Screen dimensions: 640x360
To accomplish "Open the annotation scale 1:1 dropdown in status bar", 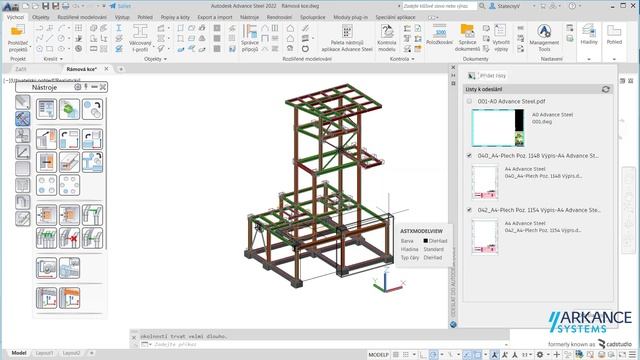I will [527, 355].
